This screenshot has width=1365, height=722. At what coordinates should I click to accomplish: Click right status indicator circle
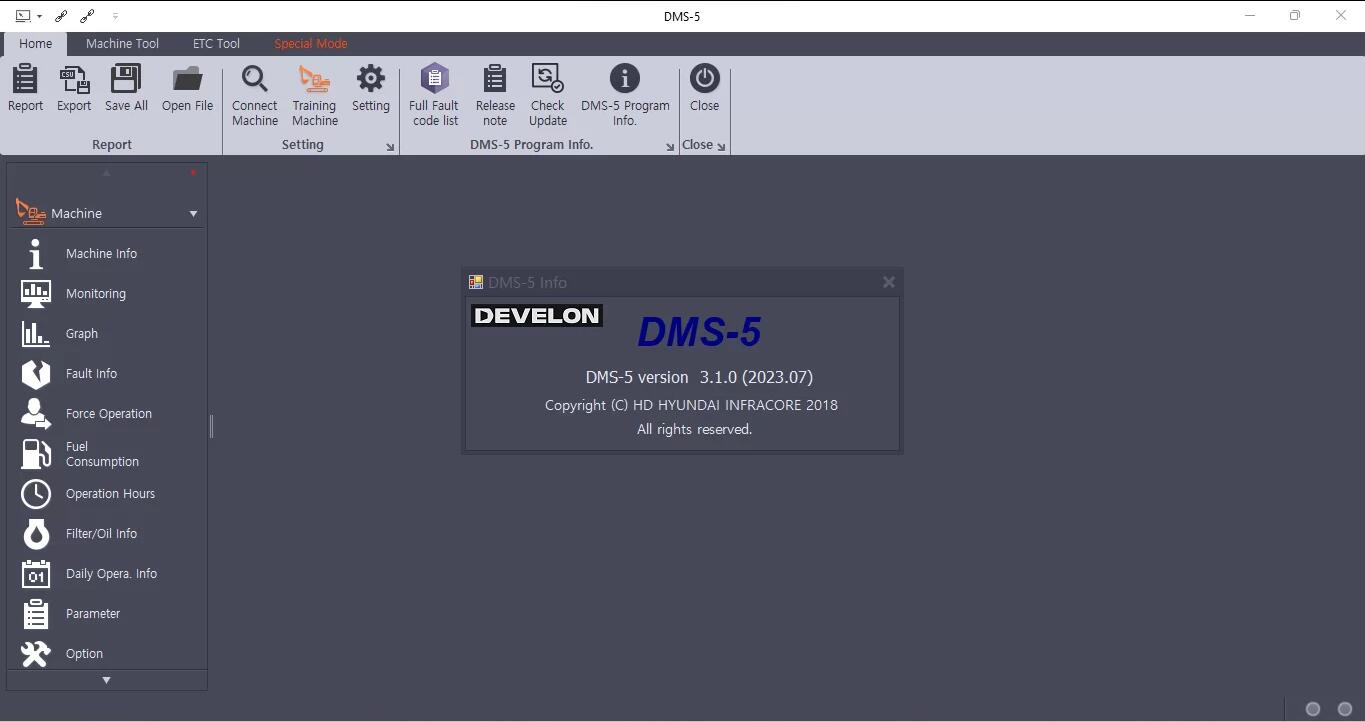pos(1345,709)
